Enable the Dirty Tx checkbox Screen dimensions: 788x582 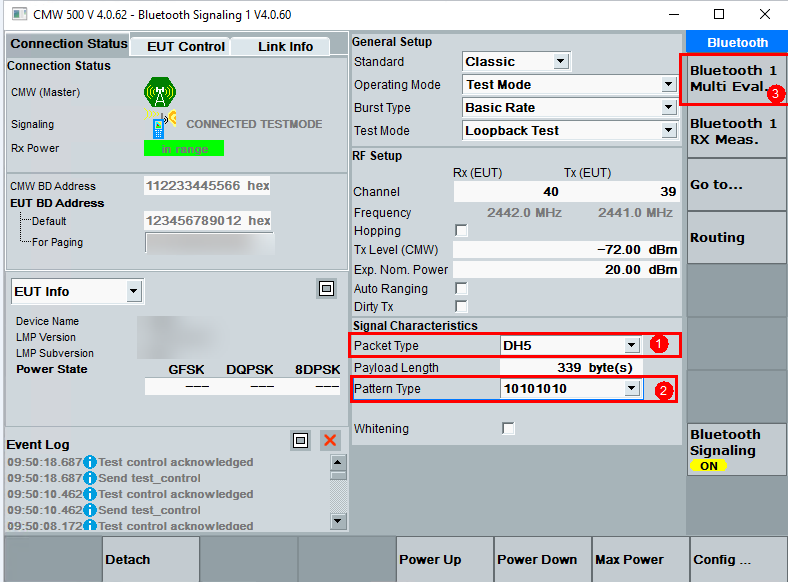[461, 307]
